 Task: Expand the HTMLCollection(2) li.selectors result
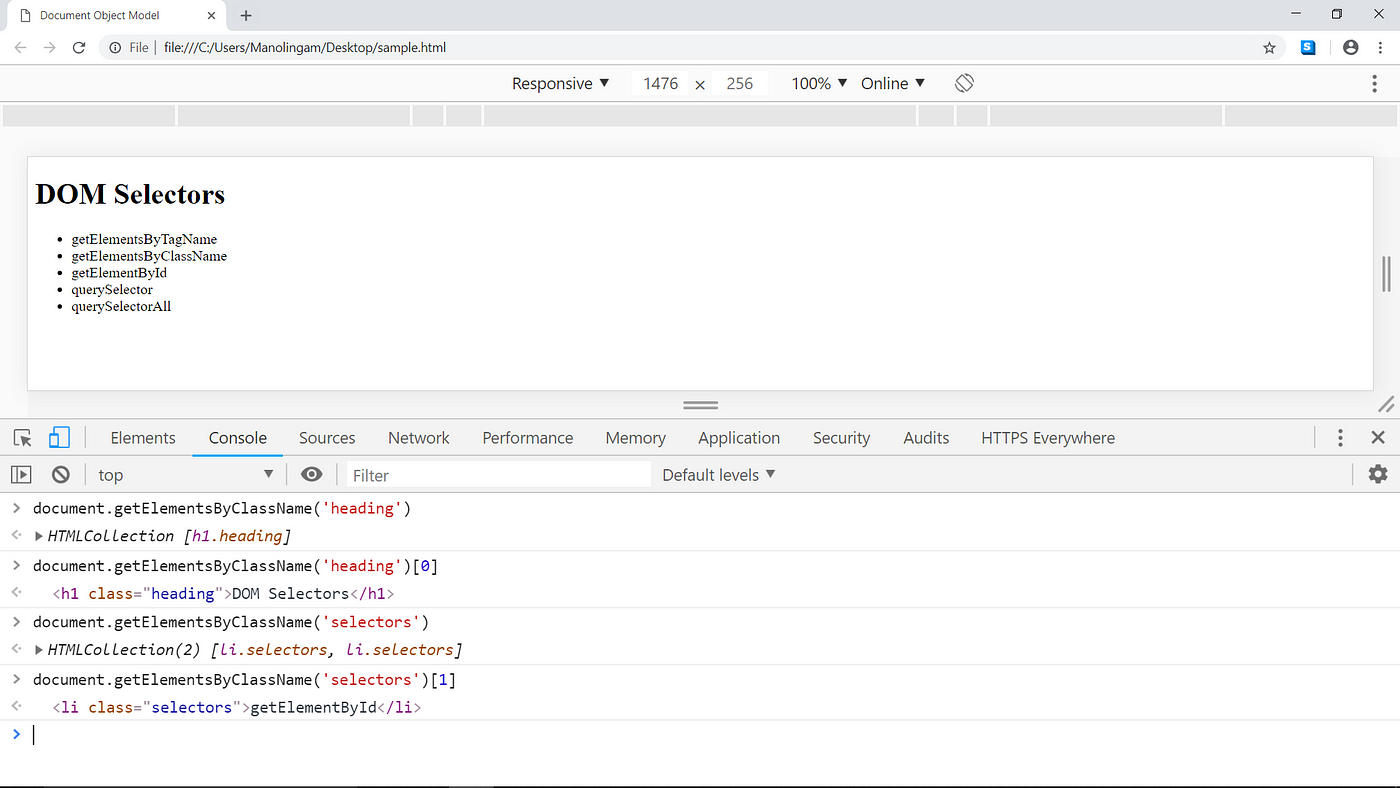click(x=39, y=650)
